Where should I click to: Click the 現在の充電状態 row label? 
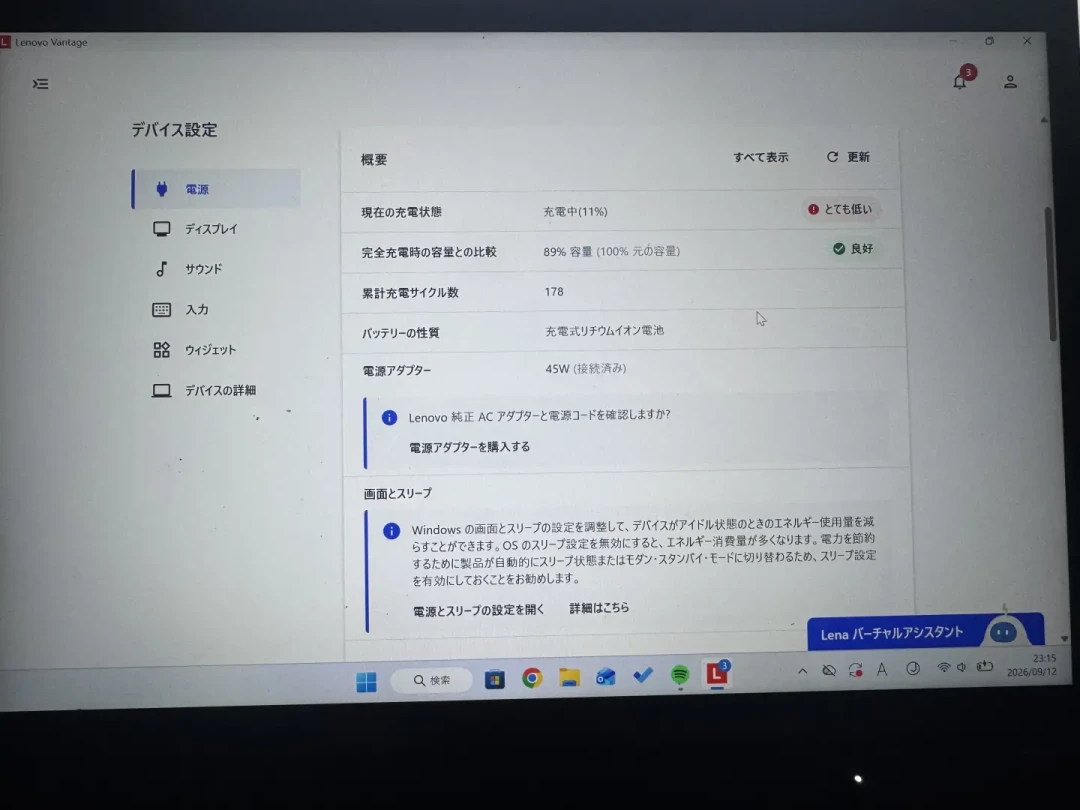click(x=402, y=212)
